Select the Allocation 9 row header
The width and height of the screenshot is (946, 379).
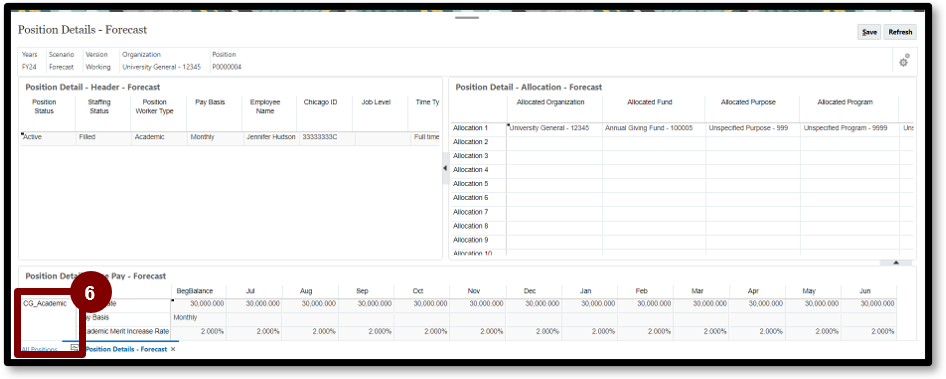pos(478,240)
